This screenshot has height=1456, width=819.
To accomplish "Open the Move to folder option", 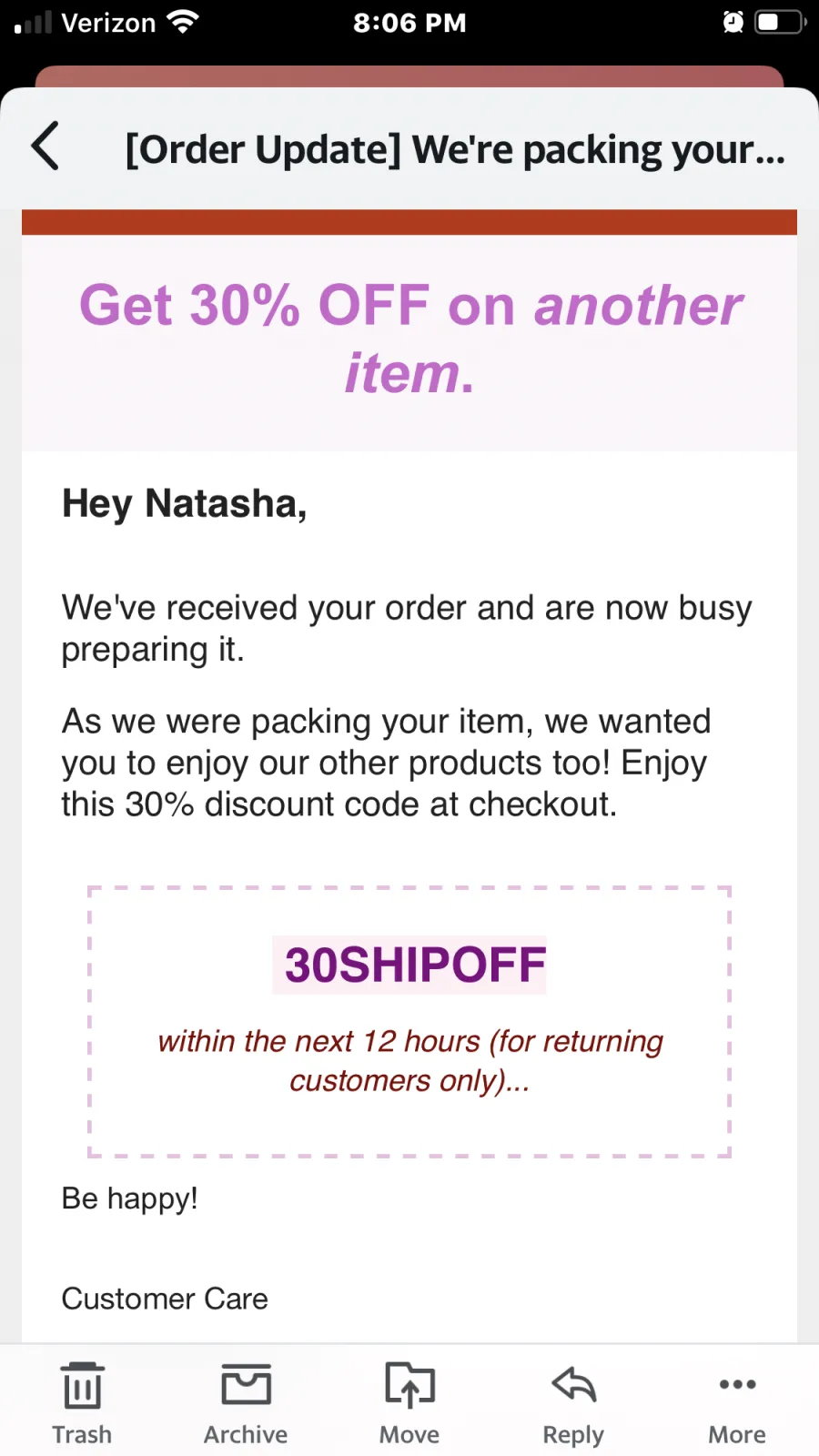I will [409, 1402].
